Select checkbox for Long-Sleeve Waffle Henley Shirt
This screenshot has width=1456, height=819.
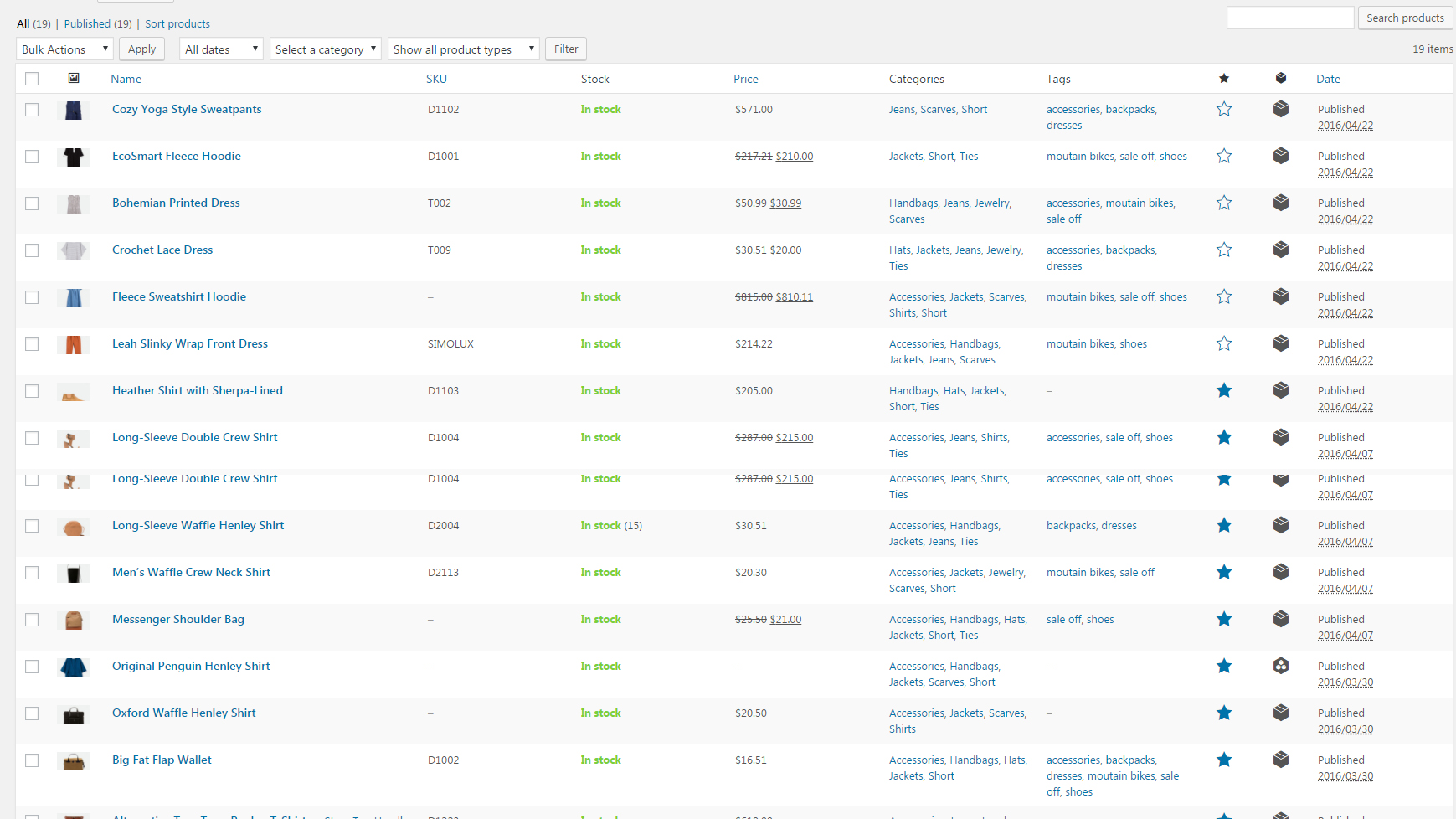pyautogui.click(x=32, y=526)
